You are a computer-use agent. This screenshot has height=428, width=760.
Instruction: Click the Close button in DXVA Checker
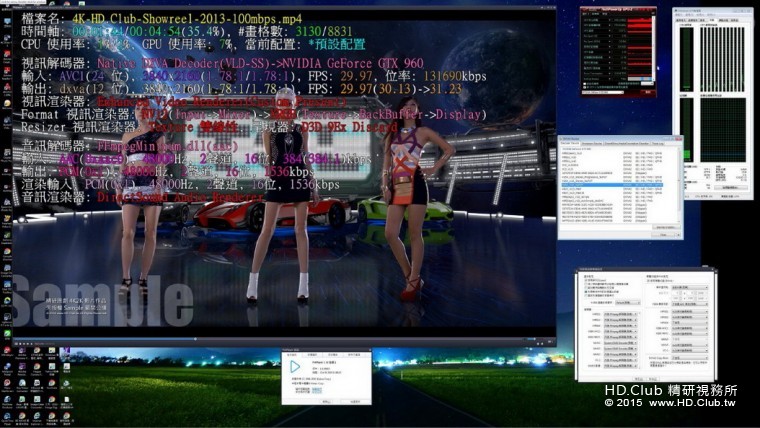[x=663, y=235]
